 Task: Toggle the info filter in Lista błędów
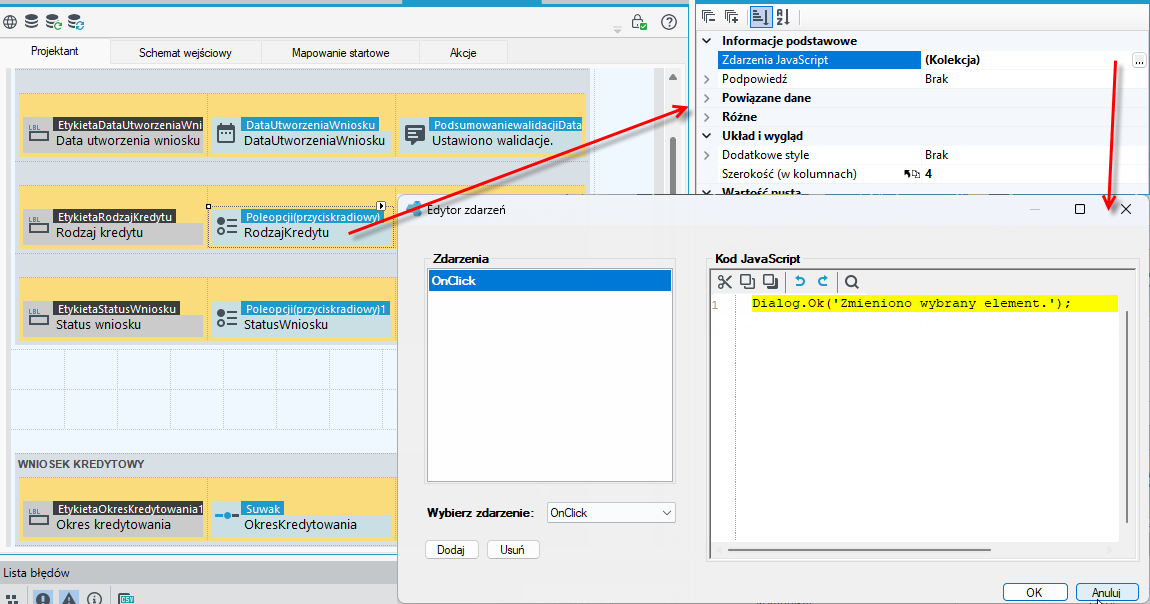pos(95,599)
